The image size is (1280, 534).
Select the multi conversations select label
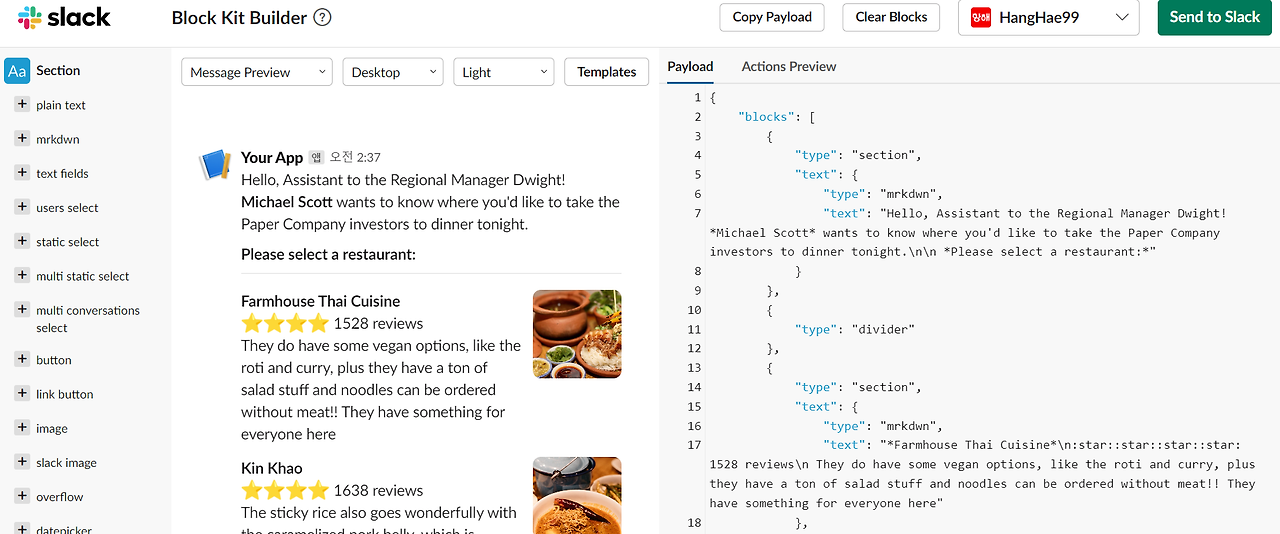pos(88,319)
